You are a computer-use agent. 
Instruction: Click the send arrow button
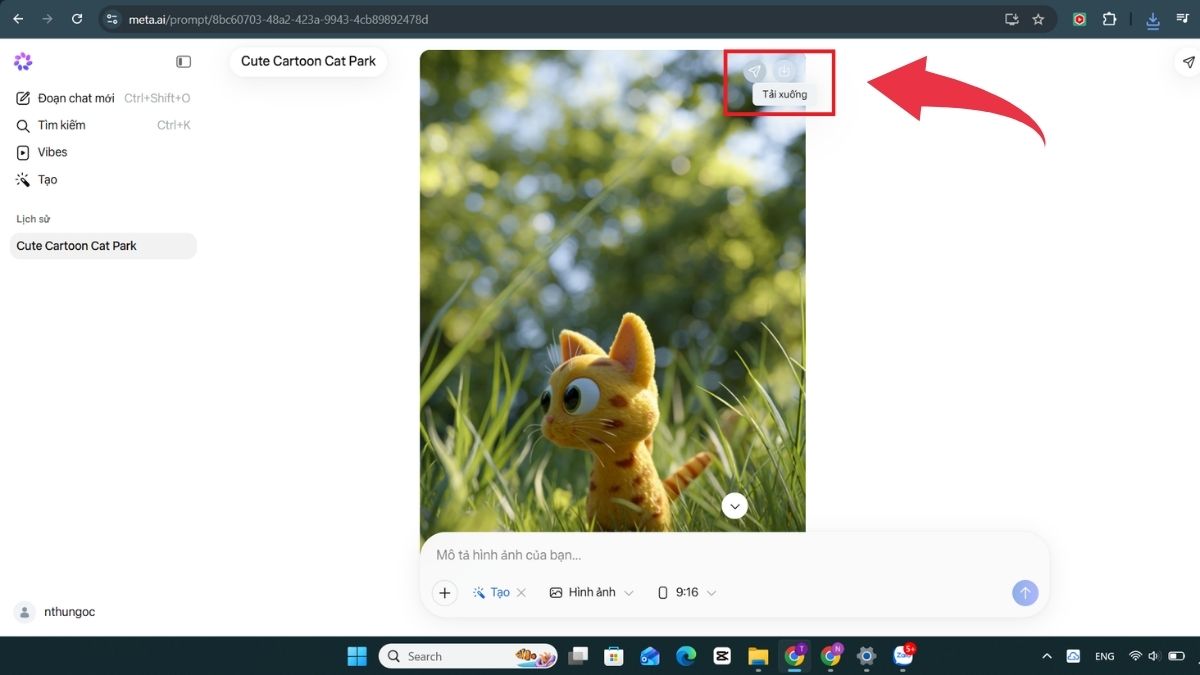point(1024,592)
